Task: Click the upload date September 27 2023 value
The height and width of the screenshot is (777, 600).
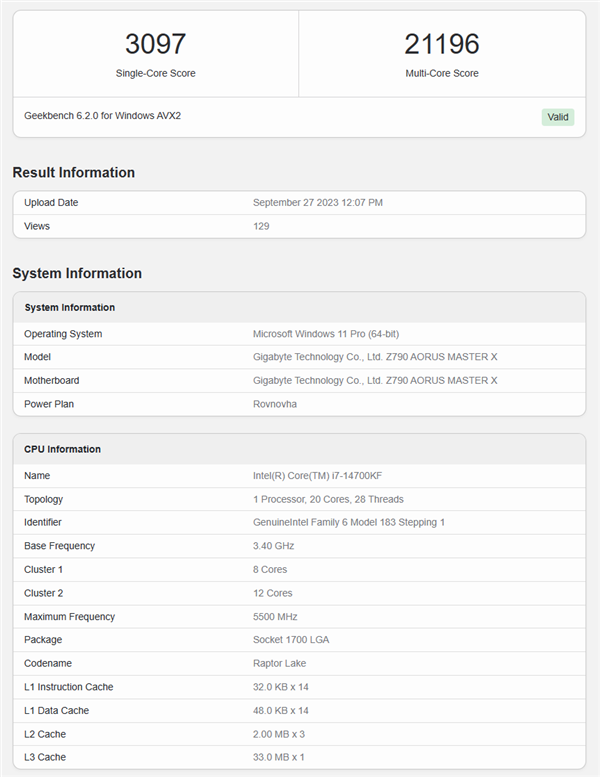Action: pos(317,203)
